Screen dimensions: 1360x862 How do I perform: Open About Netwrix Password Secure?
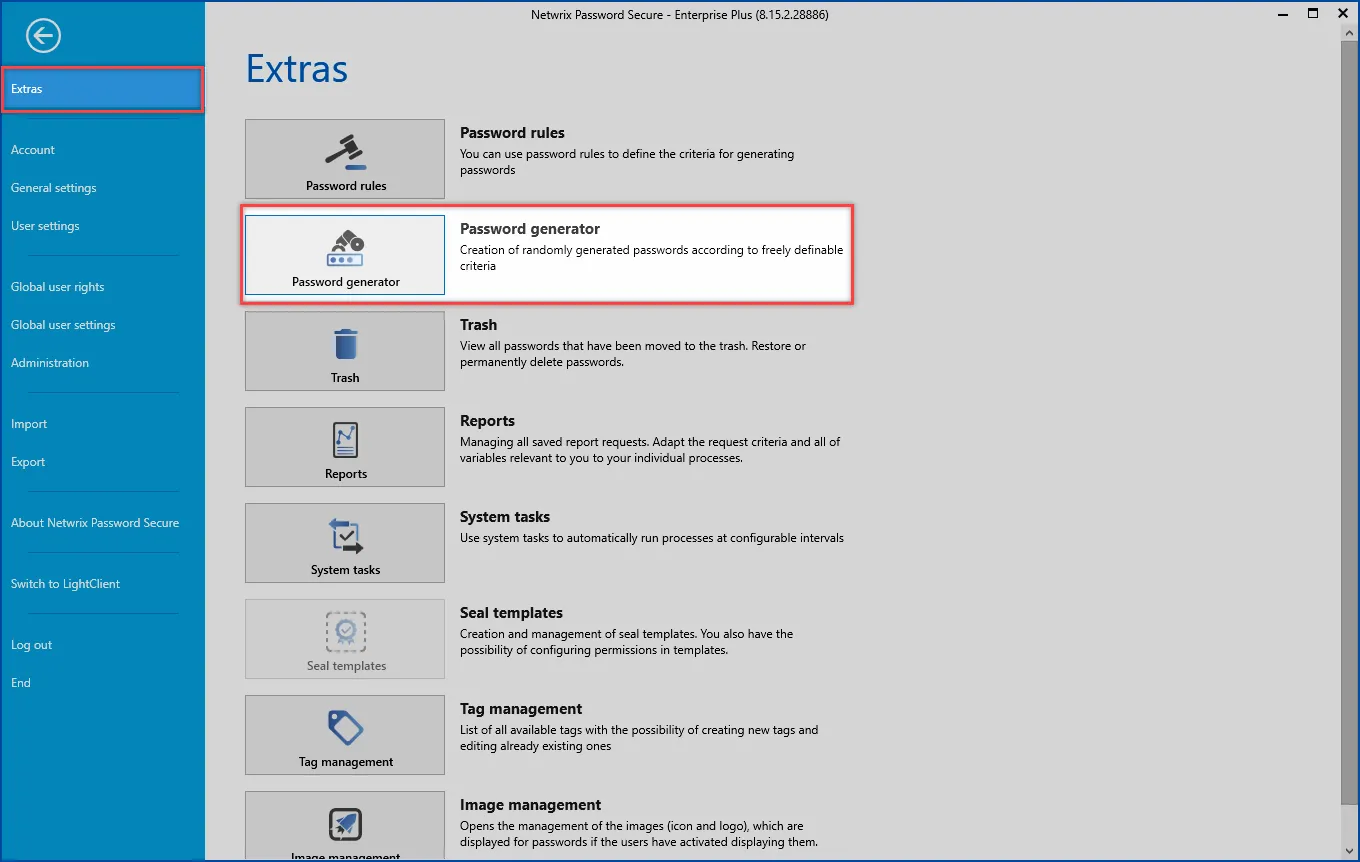[95, 523]
